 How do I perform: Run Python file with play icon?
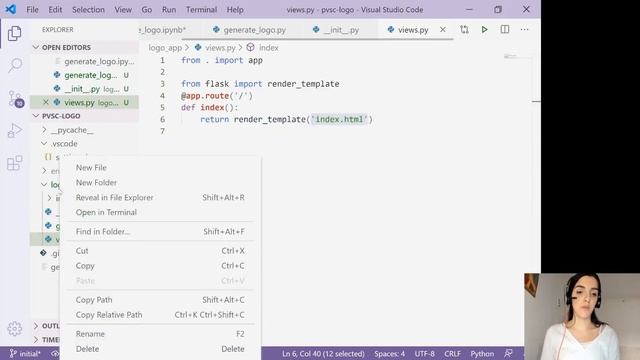coord(484,29)
